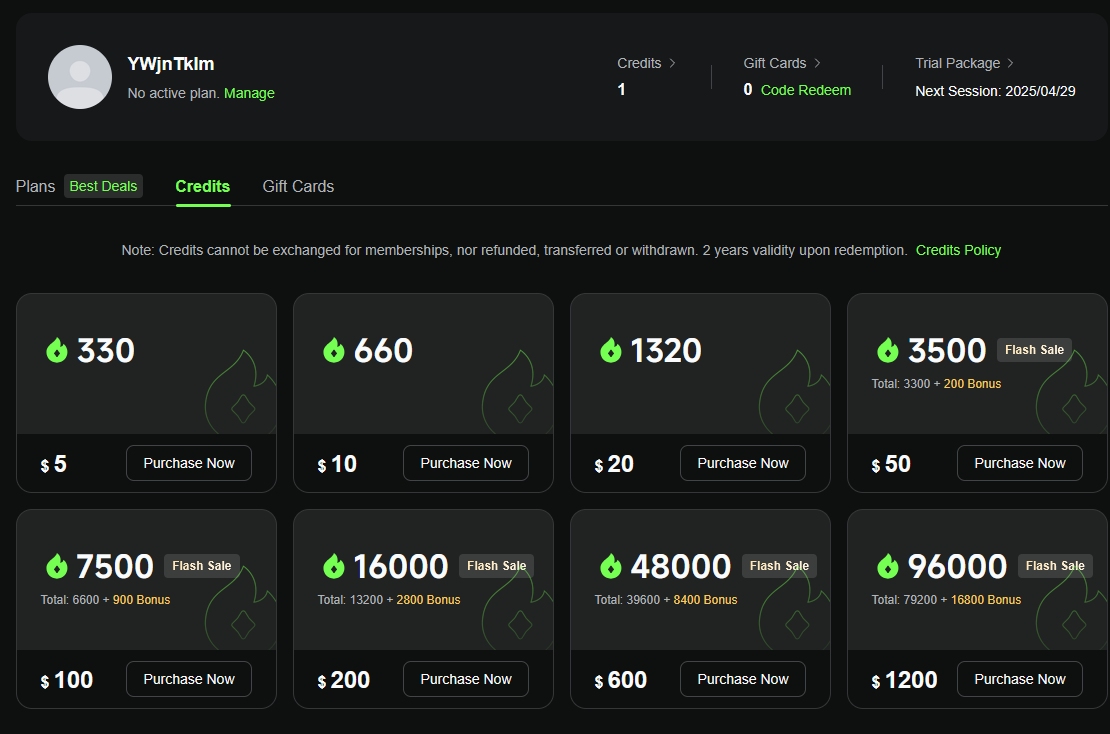The image size is (1110, 734).
Task: Switch to the Plans tab
Action: coord(35,186)
